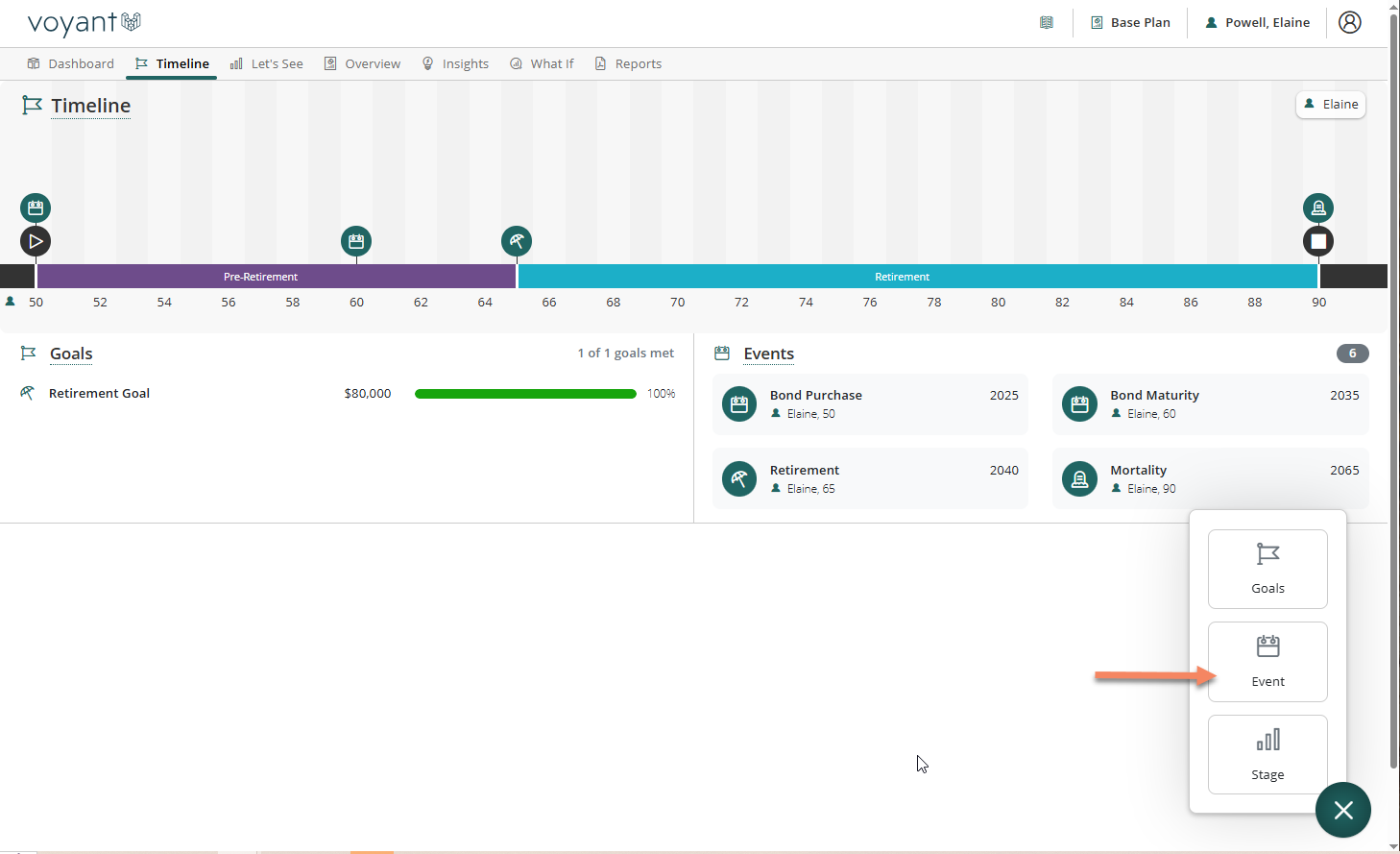This screenshot has height=854, width=1400.
Task: Open the notes icon beside Base Plan
Action: 1047,22
